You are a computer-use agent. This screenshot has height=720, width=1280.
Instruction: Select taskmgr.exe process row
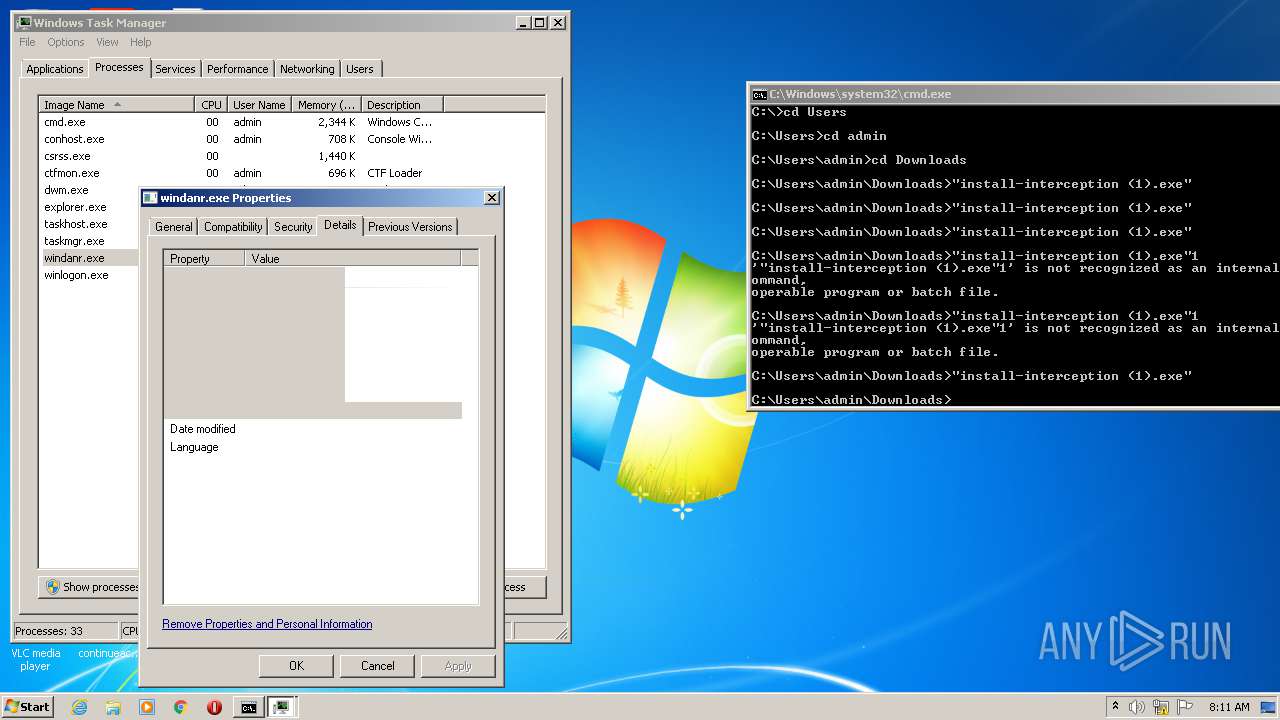coord(89,241)
